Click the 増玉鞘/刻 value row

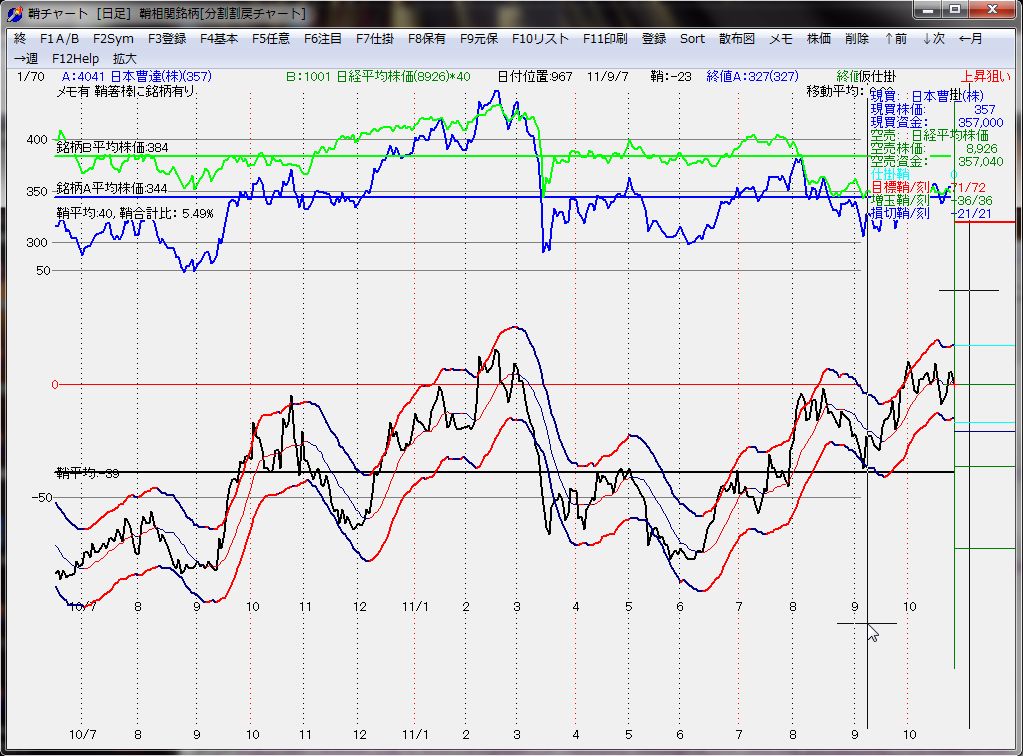click(x=931, y=200)
